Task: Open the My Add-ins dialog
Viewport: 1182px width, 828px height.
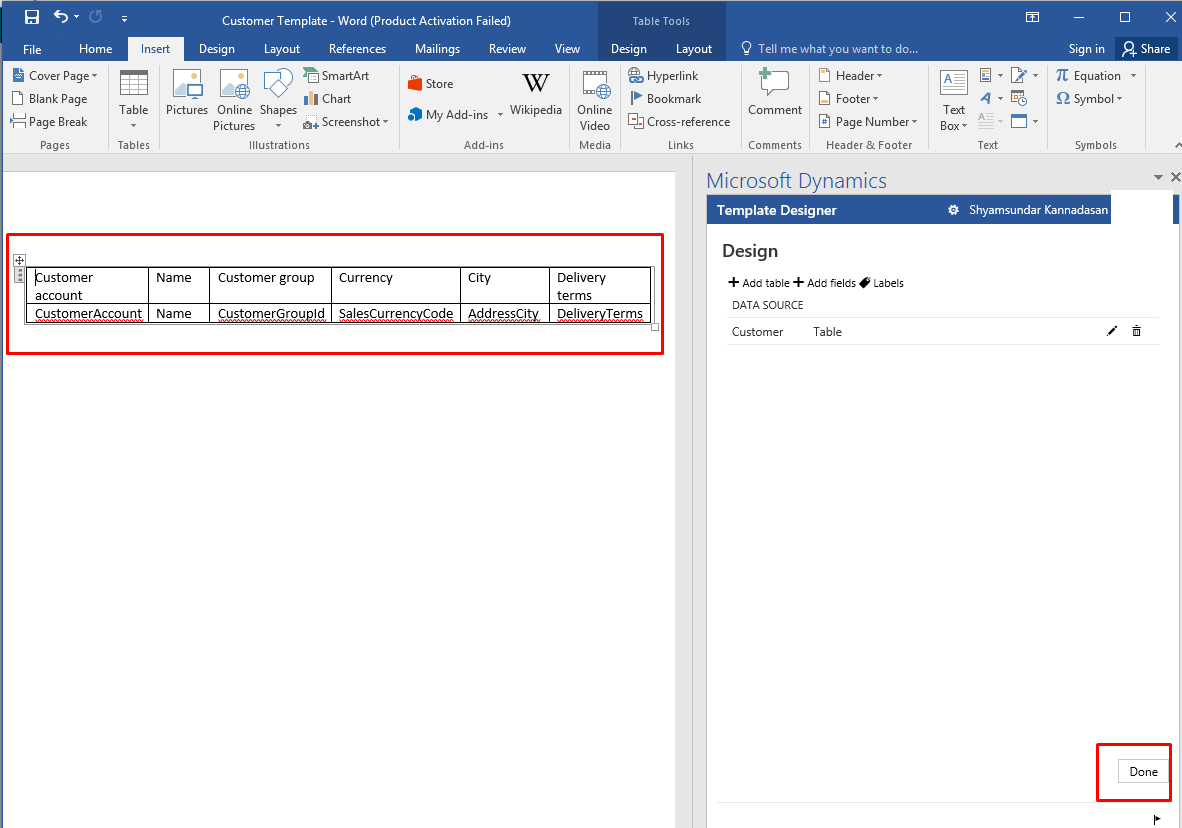Action: tap(449, 115)
